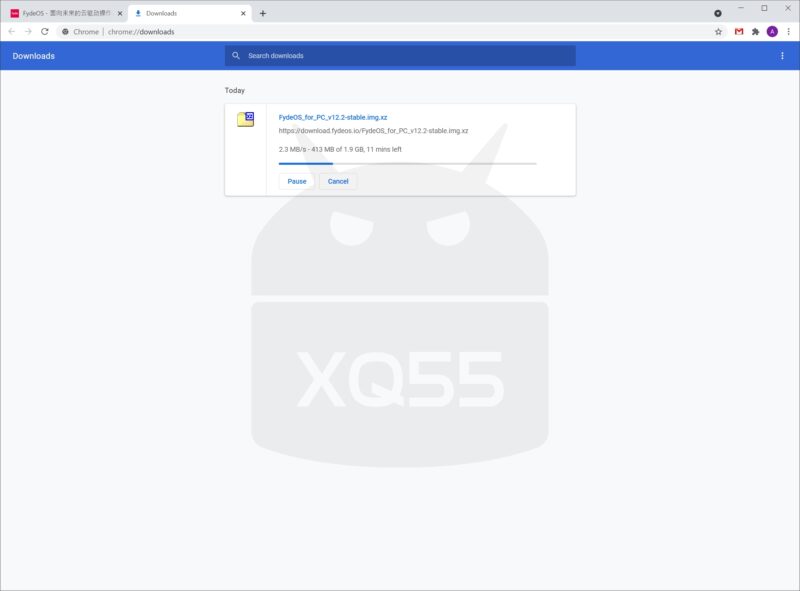800x591 pixels.
Task: Bookmark this page with the star icon
Action: click(x=718, y=31)
